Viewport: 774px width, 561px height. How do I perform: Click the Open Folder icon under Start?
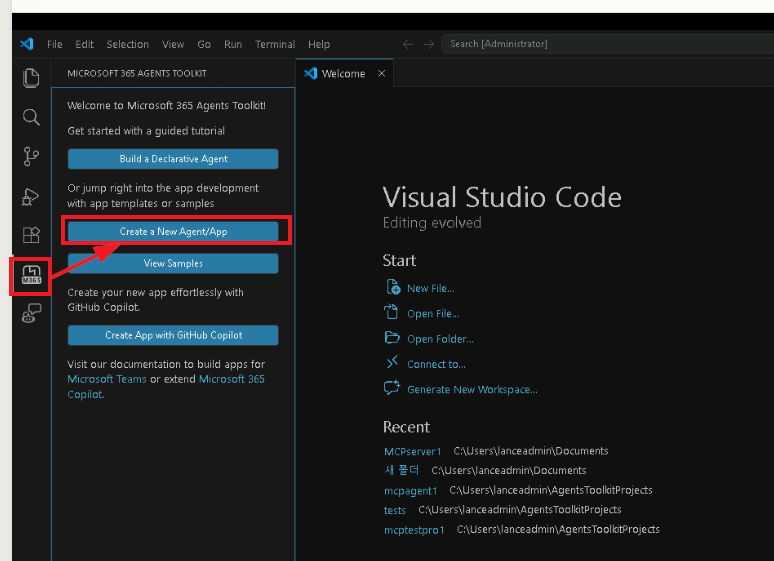392,338
